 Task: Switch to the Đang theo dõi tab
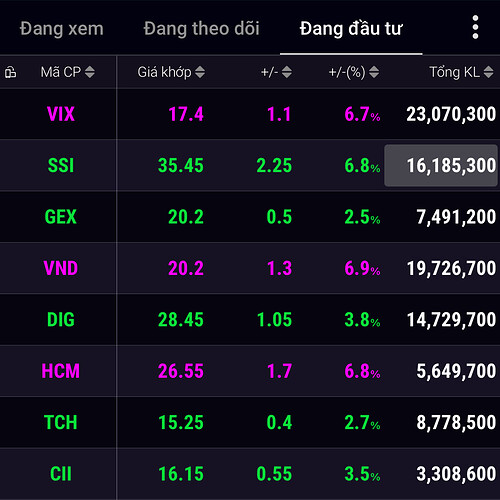click(x=201, y=29)
